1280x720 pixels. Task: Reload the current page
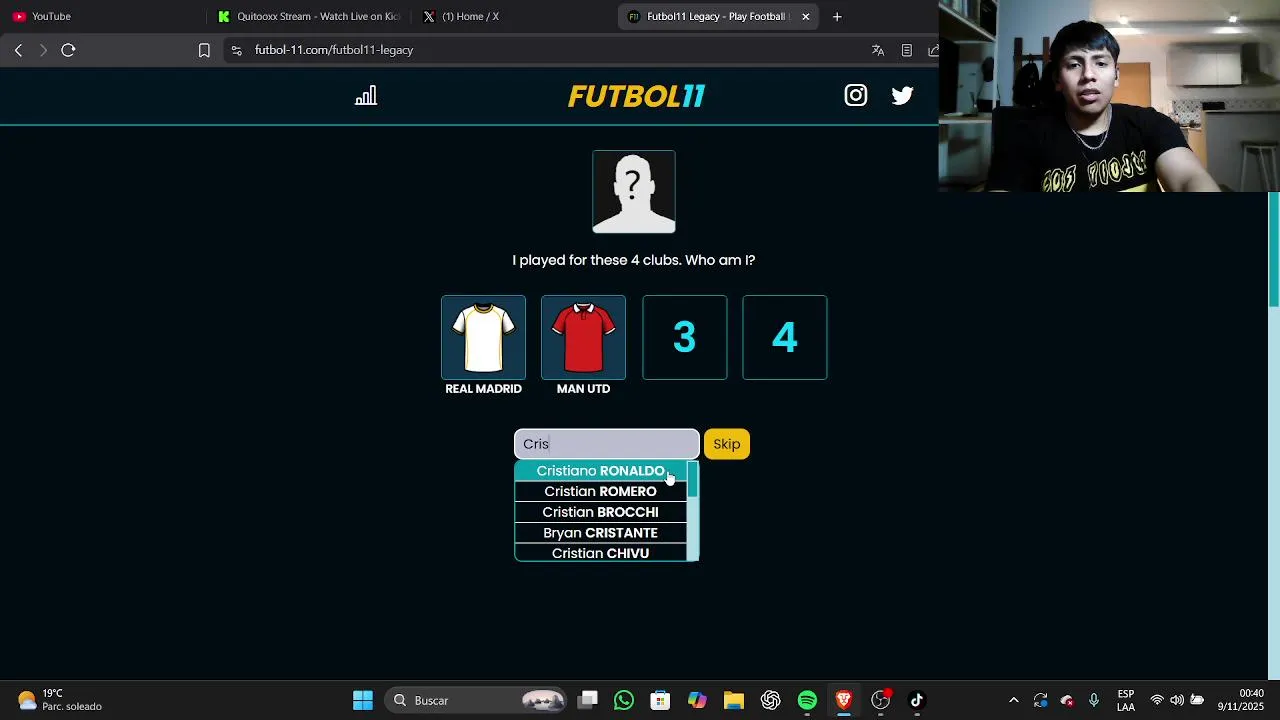click(68, 50)
